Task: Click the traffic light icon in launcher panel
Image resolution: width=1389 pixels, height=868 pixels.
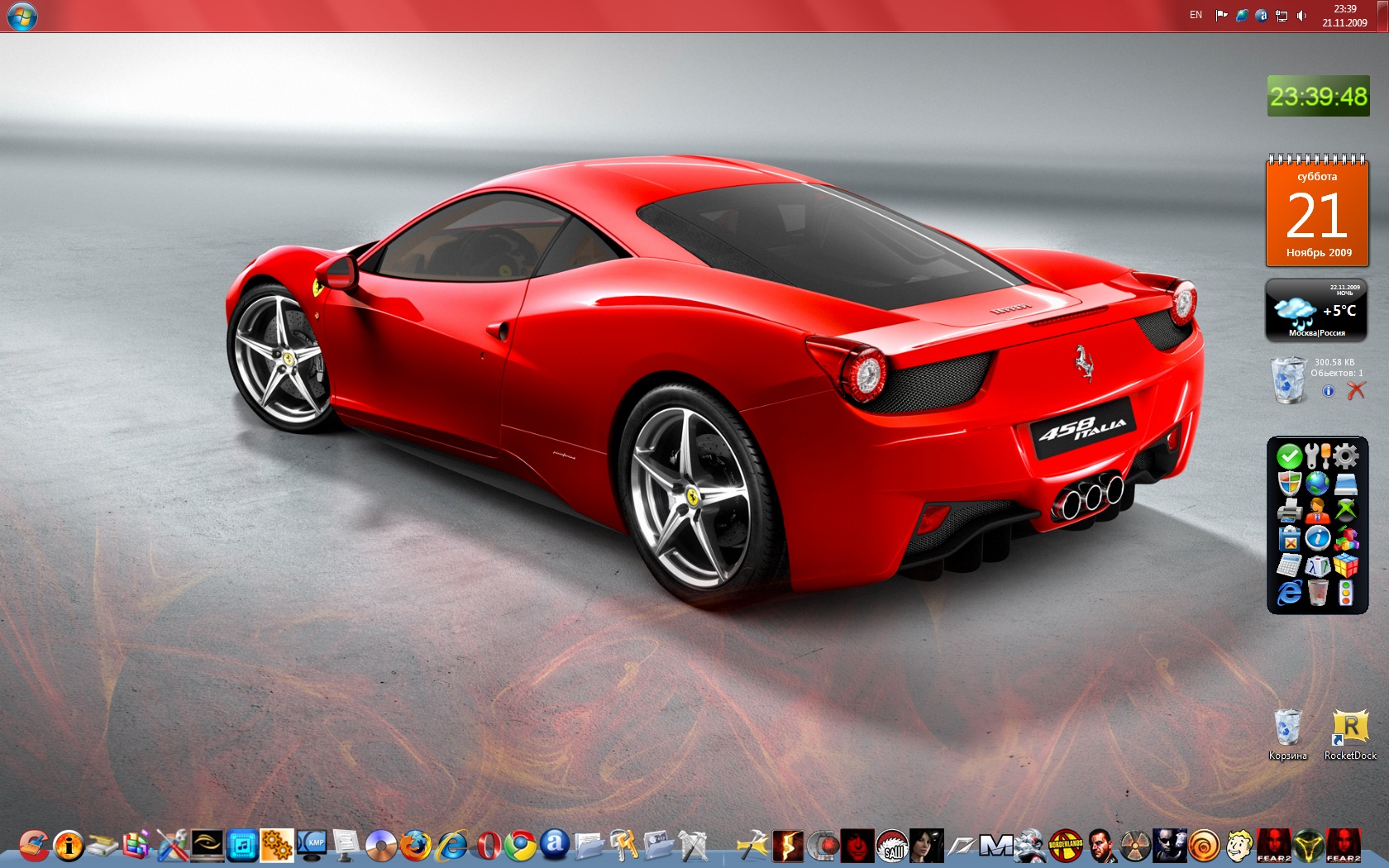Action: coord(1346,593)
